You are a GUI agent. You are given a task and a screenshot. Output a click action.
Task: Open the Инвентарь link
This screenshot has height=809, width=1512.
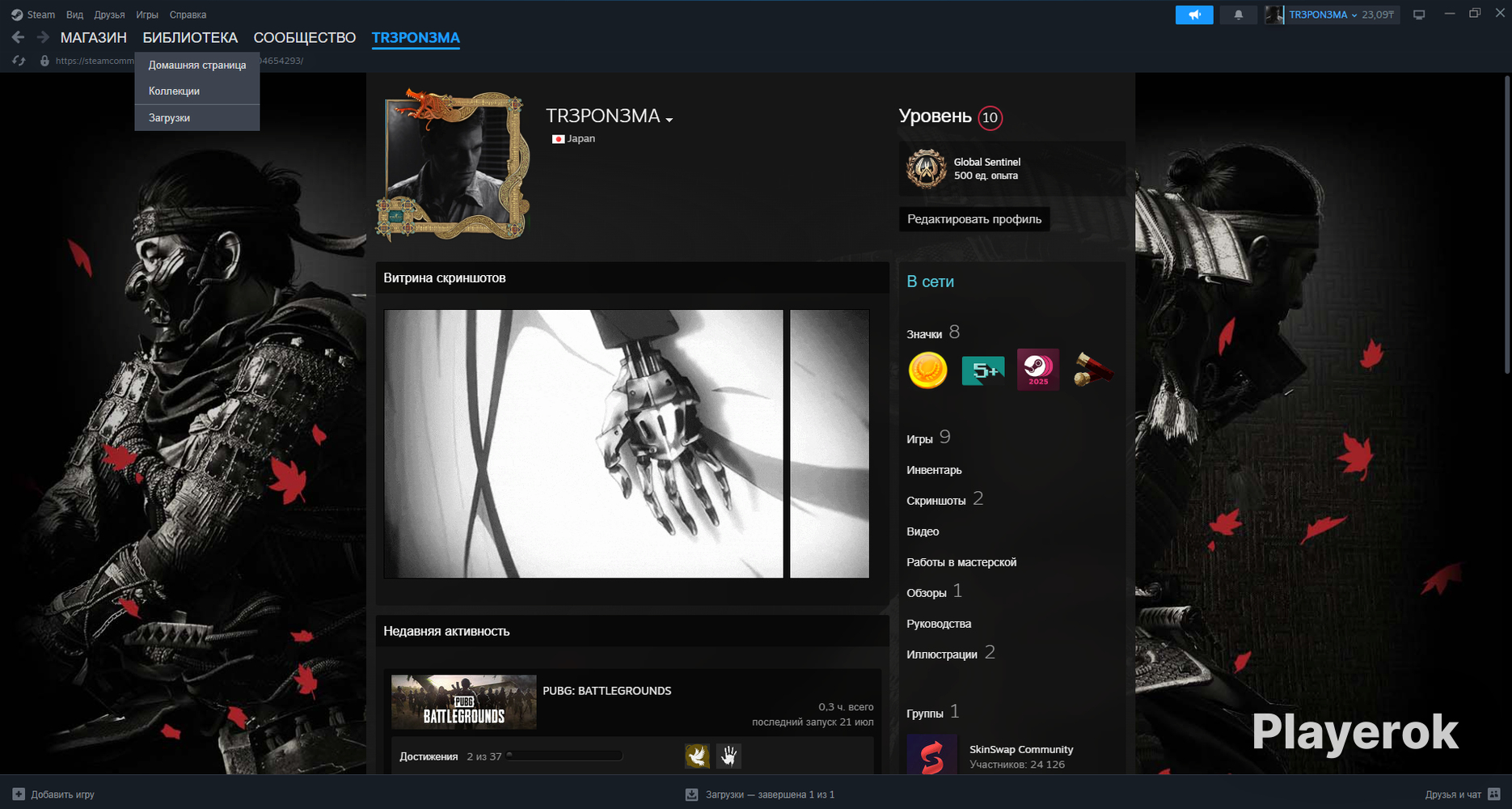tap(934, 470)
